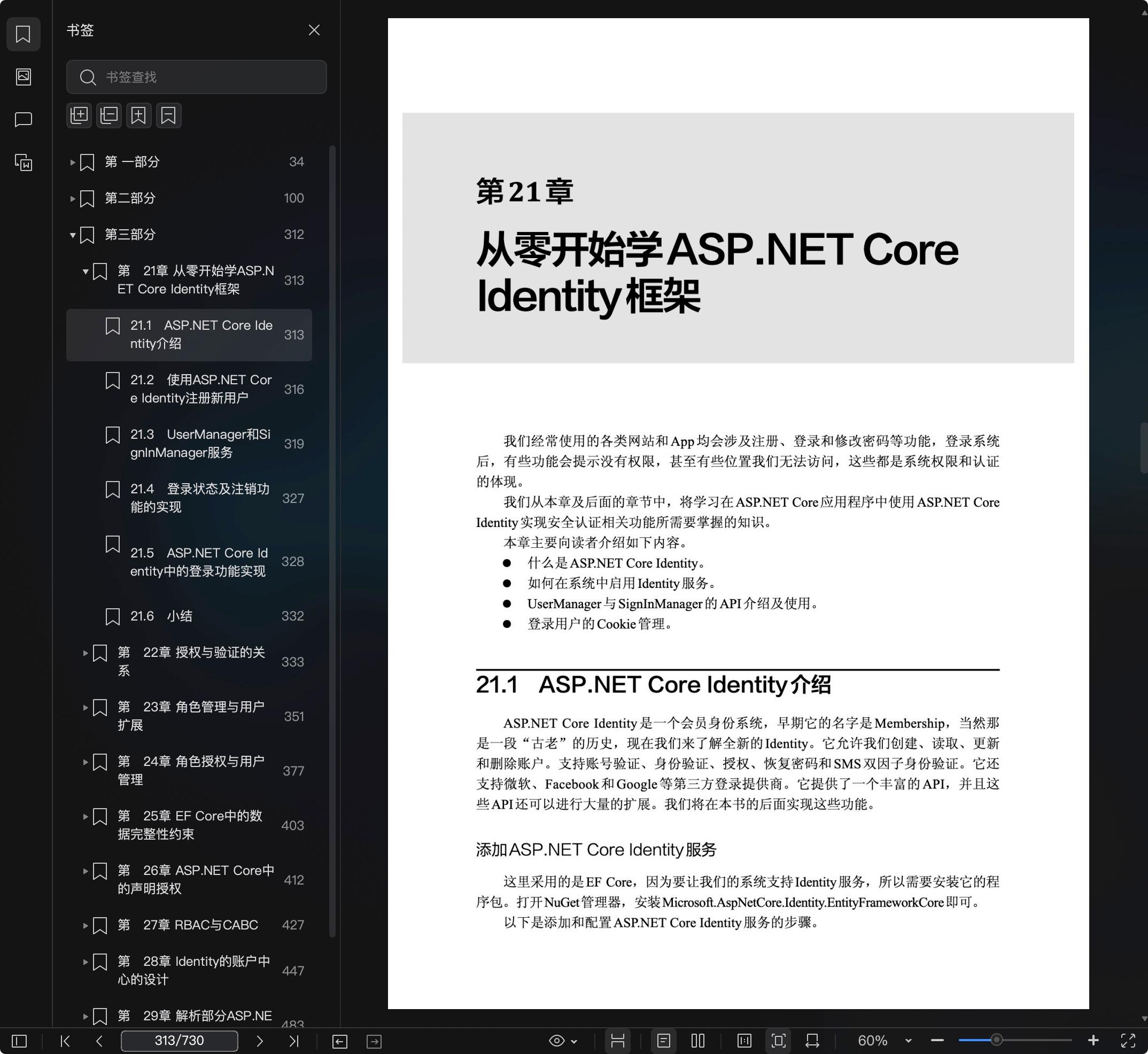Close the bookmarks panel
Viewport: 1148px width, 1054px height.
point(314,29)
